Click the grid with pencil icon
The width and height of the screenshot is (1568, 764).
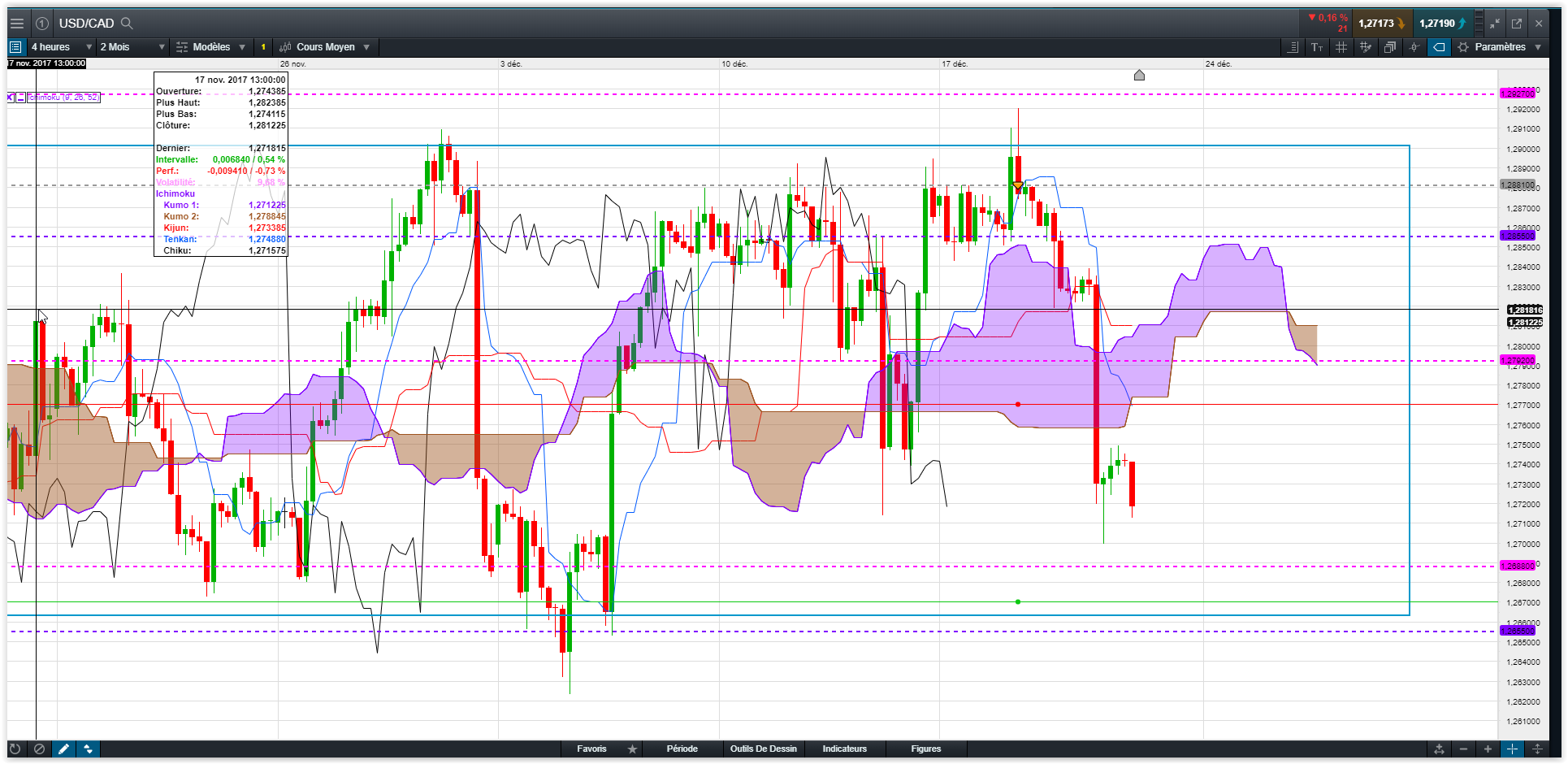click(1366, 47)
